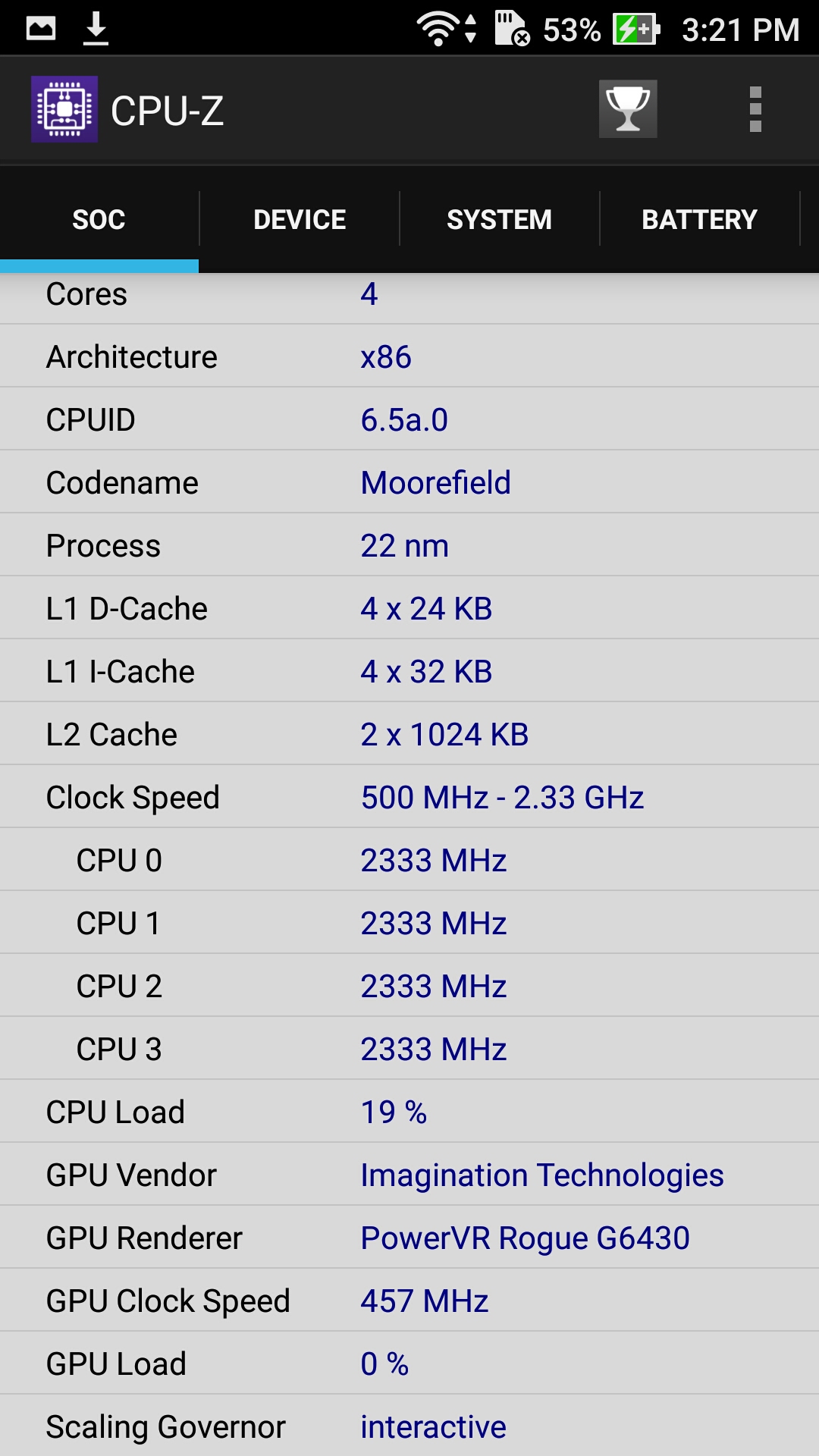819x1456 pixels.
Task: Tap the L2 Cache row
Action: point(409,734)
